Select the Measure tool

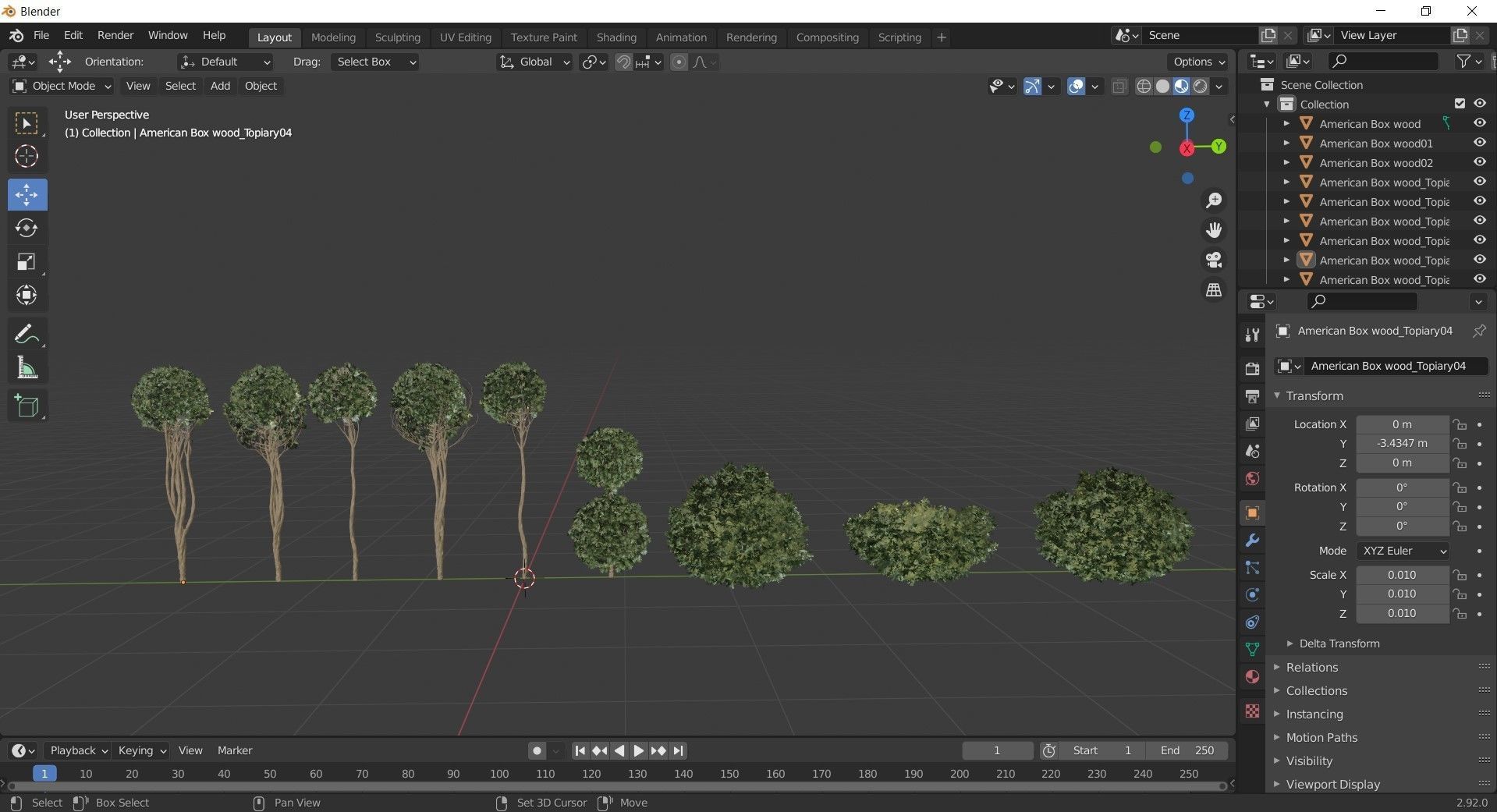[27, 367]
